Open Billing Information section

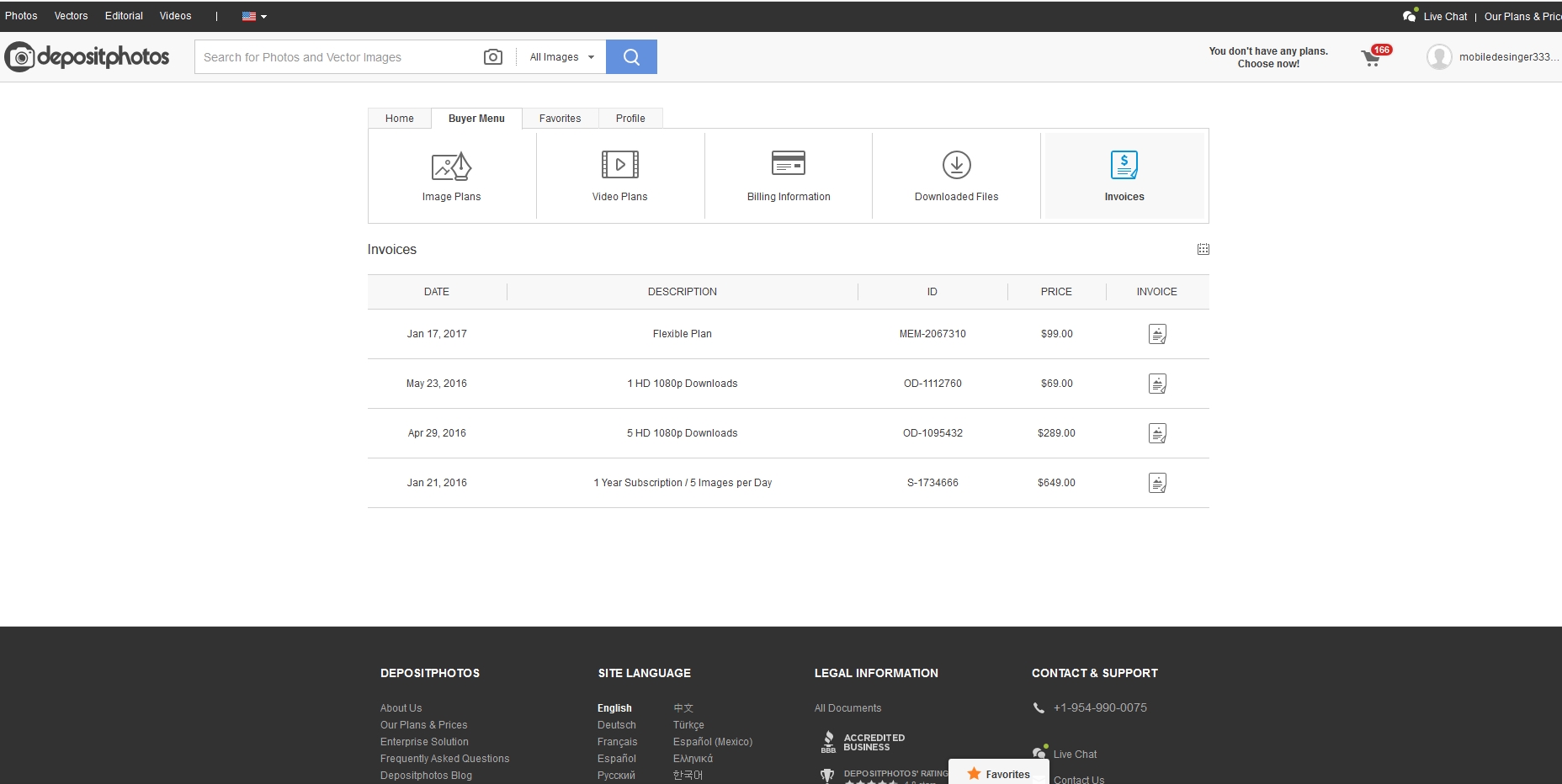click(x=789, y=177)
